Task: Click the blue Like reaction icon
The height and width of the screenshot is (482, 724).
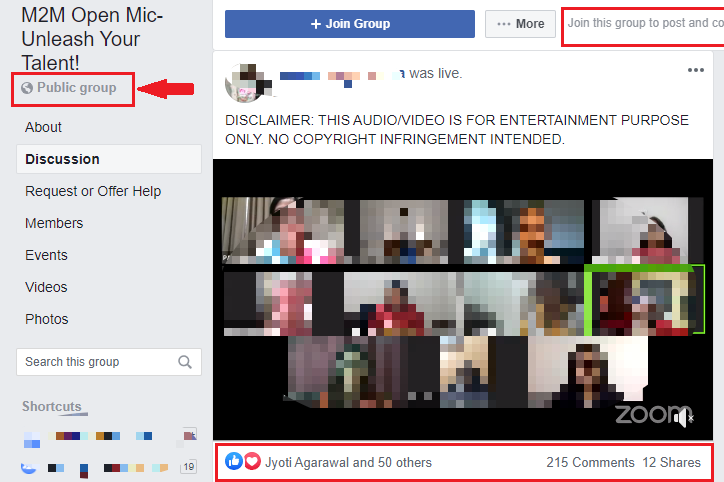Action: click(x=234, y=462)
